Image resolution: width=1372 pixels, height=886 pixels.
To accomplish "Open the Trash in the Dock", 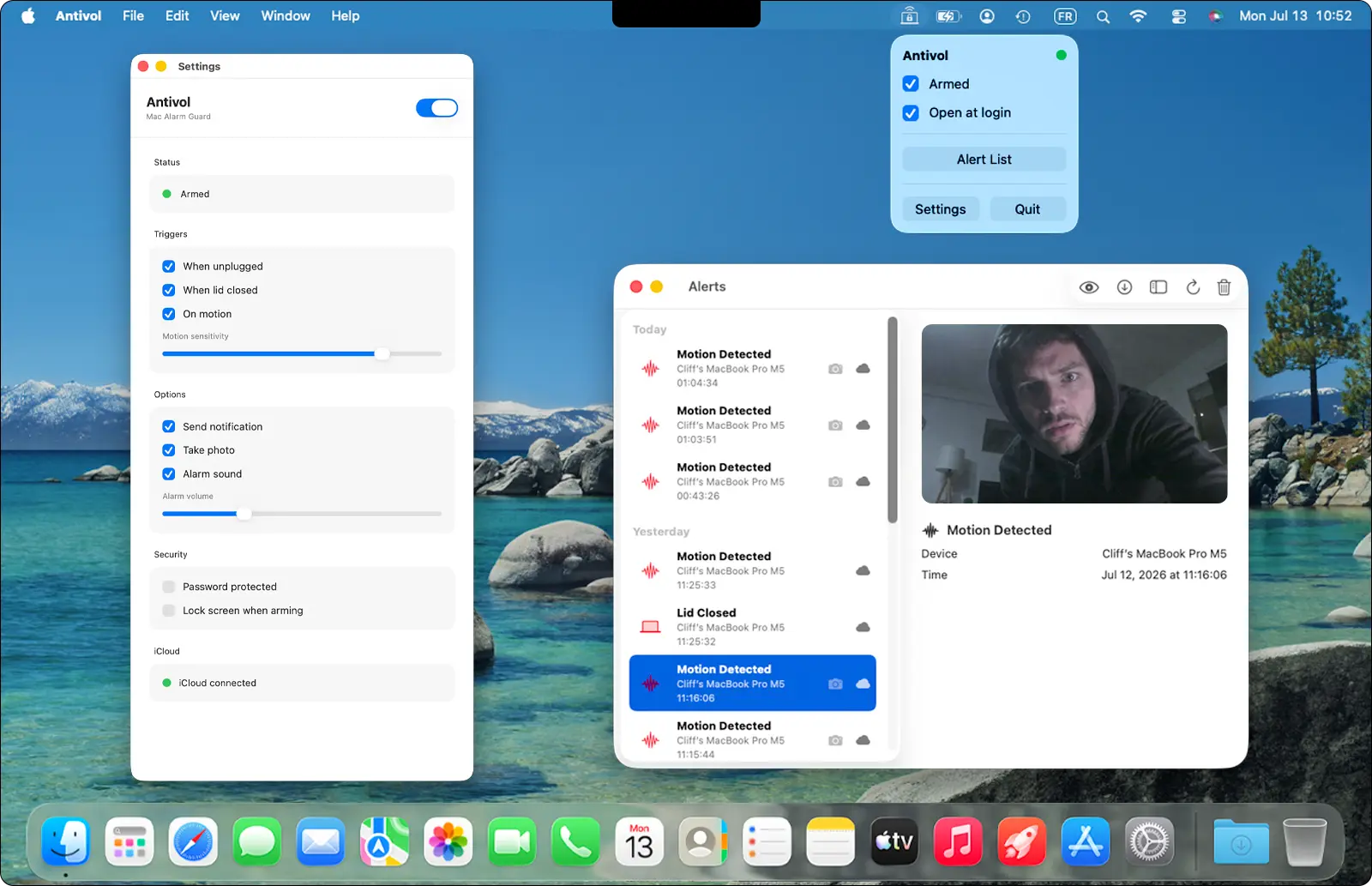I will coord(1304,842).
